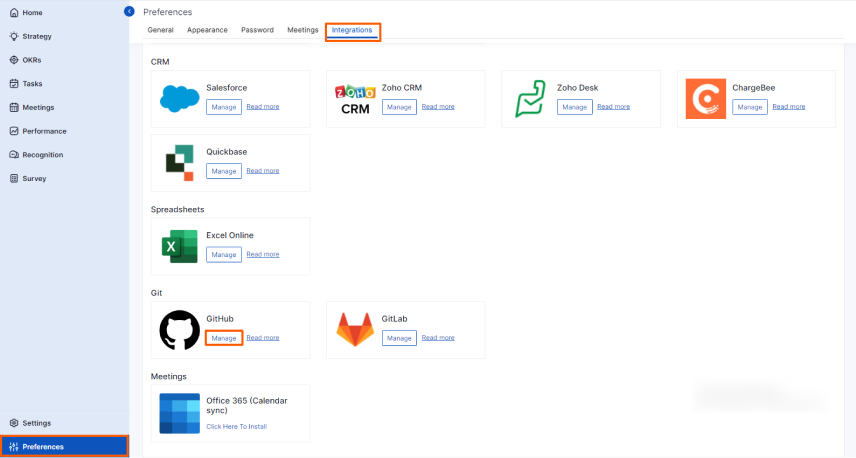Read more about ChargeBee

(x=789, y=106)
